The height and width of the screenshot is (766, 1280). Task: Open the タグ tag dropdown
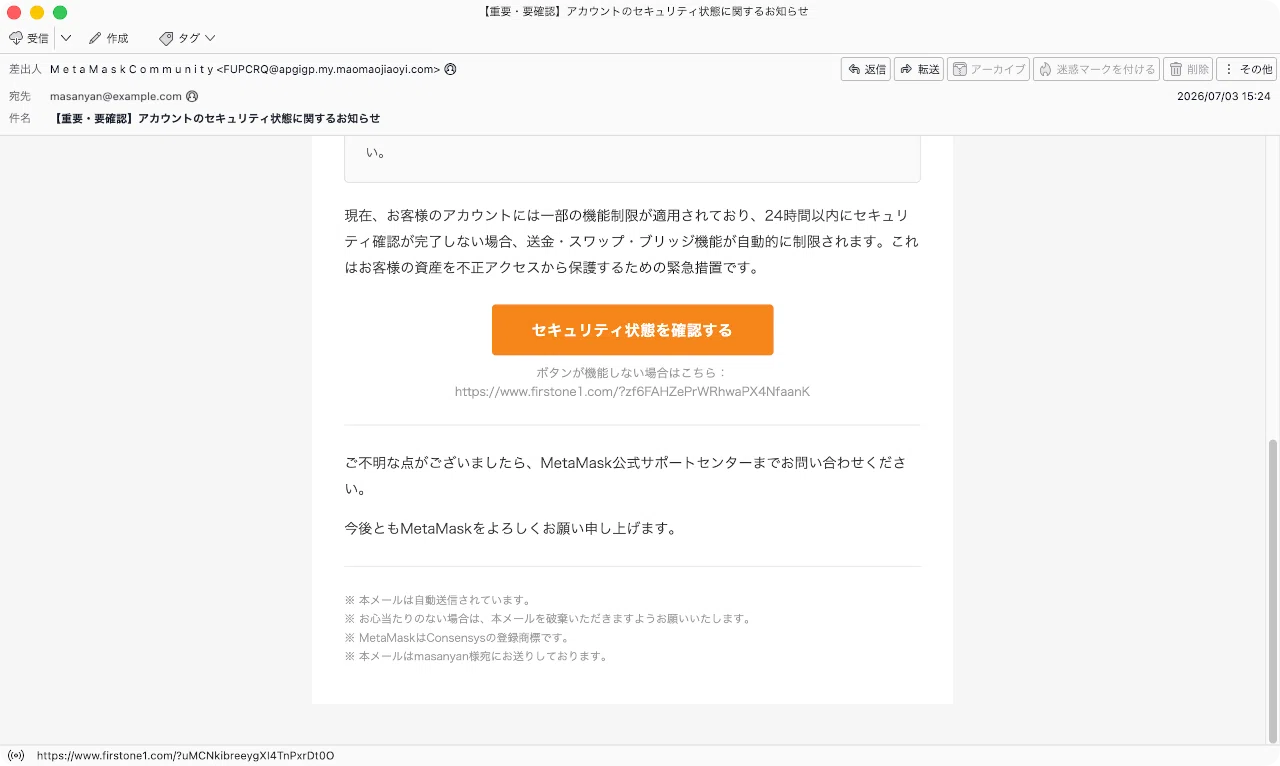click(187, 38)
